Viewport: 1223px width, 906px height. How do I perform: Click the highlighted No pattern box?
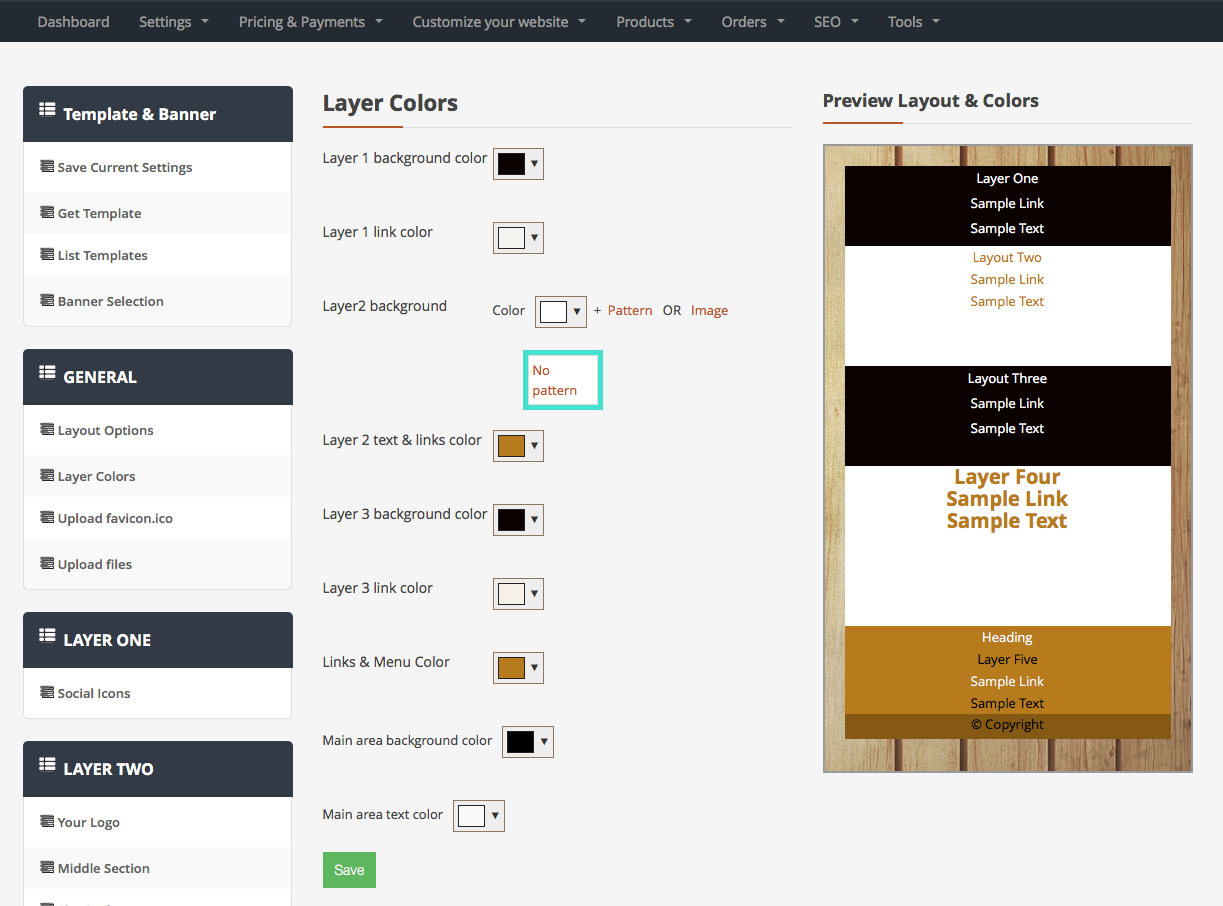562,380
